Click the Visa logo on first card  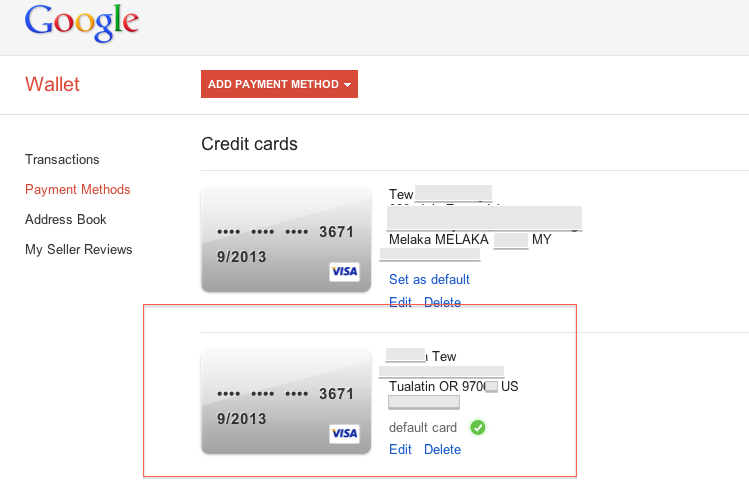[x=344, y=272]
